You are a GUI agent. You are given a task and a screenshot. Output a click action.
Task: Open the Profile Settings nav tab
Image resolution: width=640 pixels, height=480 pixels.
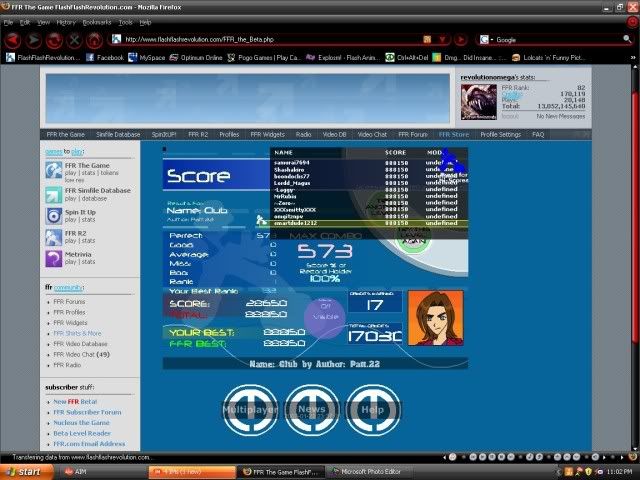tap(500, 134)
